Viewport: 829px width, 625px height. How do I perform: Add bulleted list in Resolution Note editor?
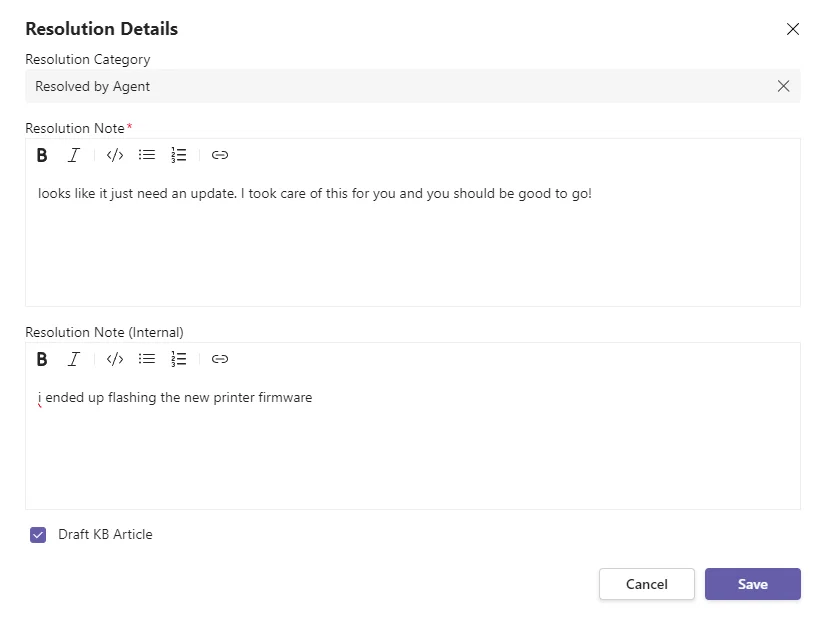pyautogui.click(x=146, y=155)
